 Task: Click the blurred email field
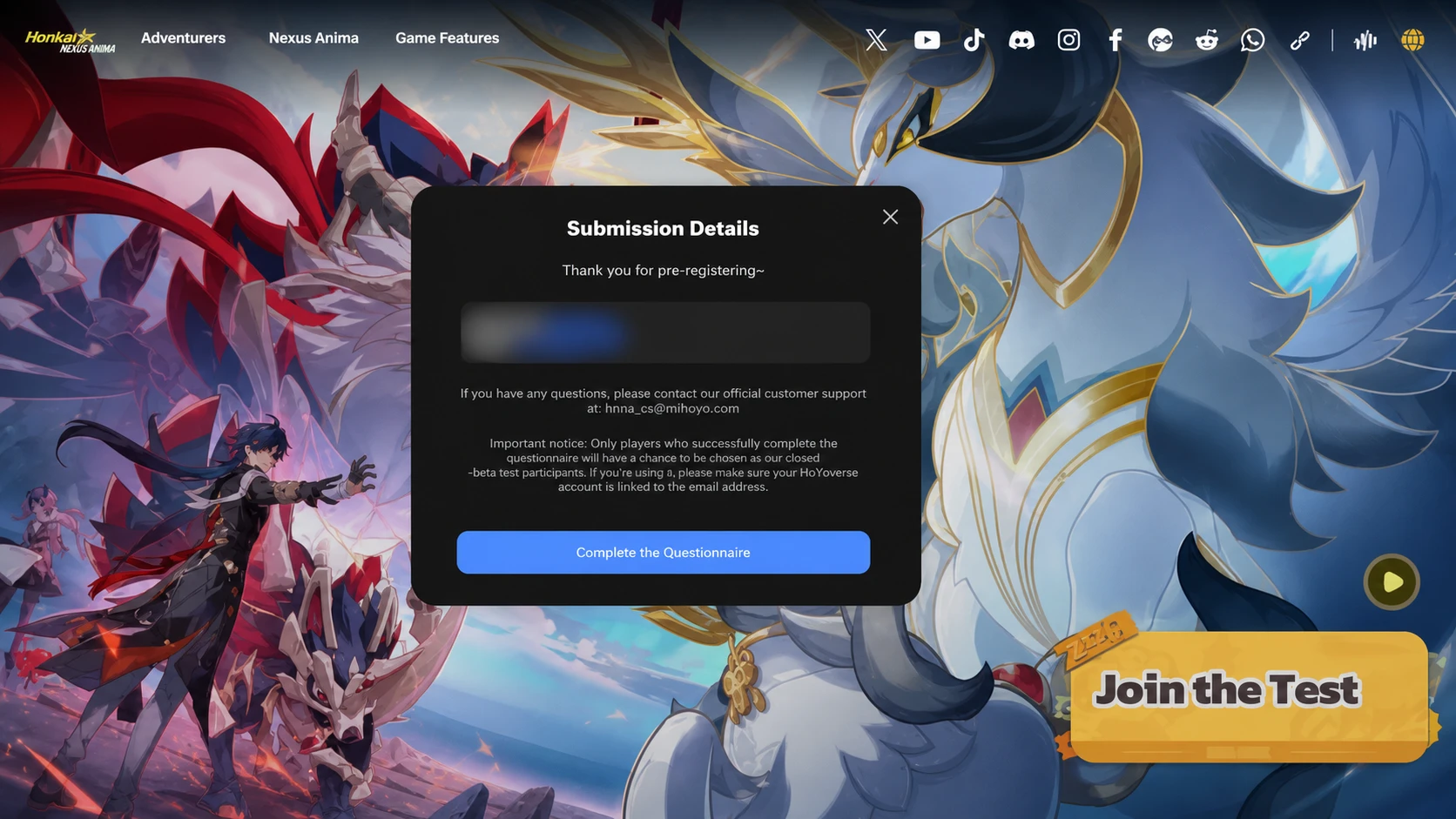point(665,332)
